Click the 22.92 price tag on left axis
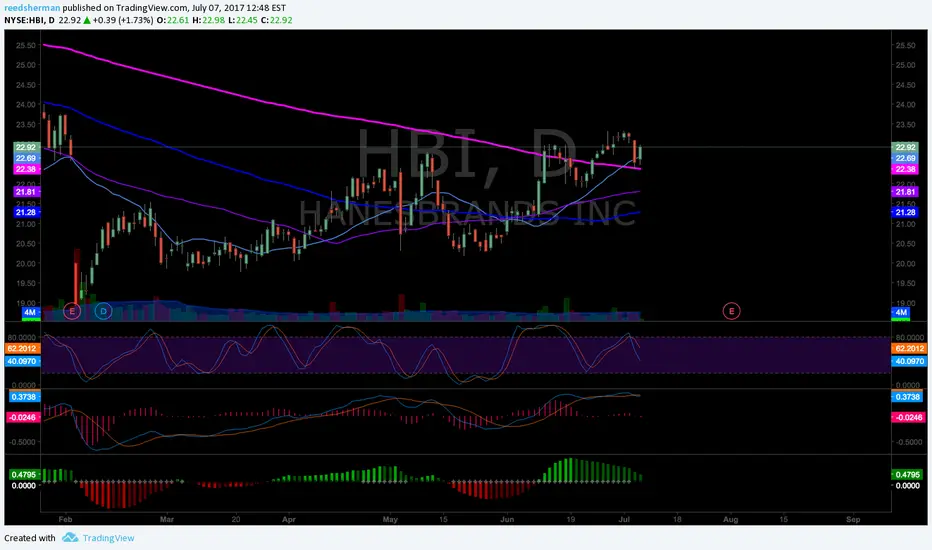The image size is (932, 550). 26,147
